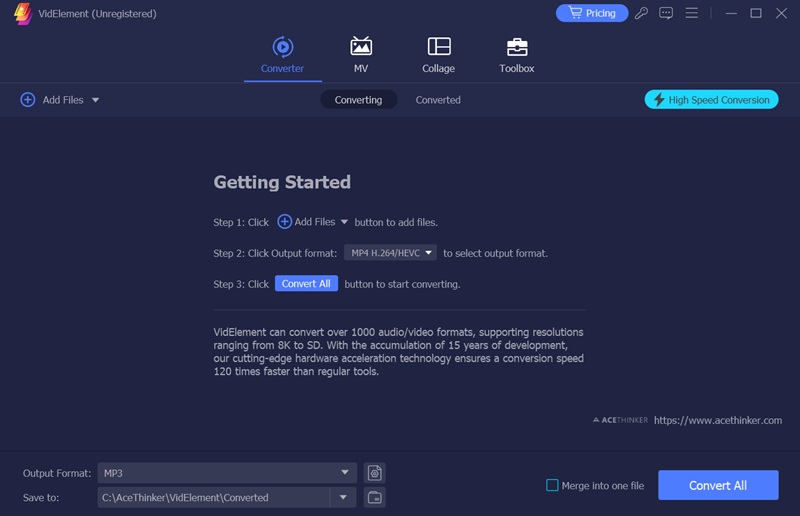
Task: Toggle Merge into one file checkbox
Action: pos(552,485)
